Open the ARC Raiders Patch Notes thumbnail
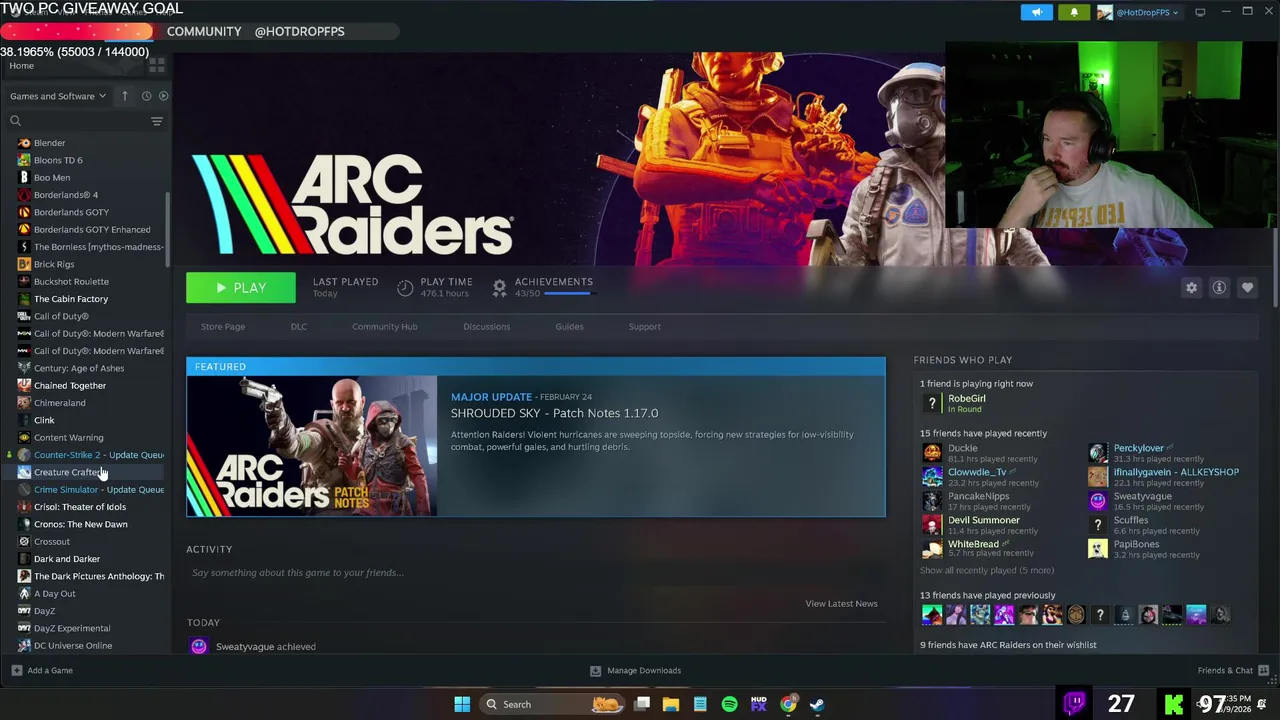This screenshot has height=720, width=1280. [312, 446]
